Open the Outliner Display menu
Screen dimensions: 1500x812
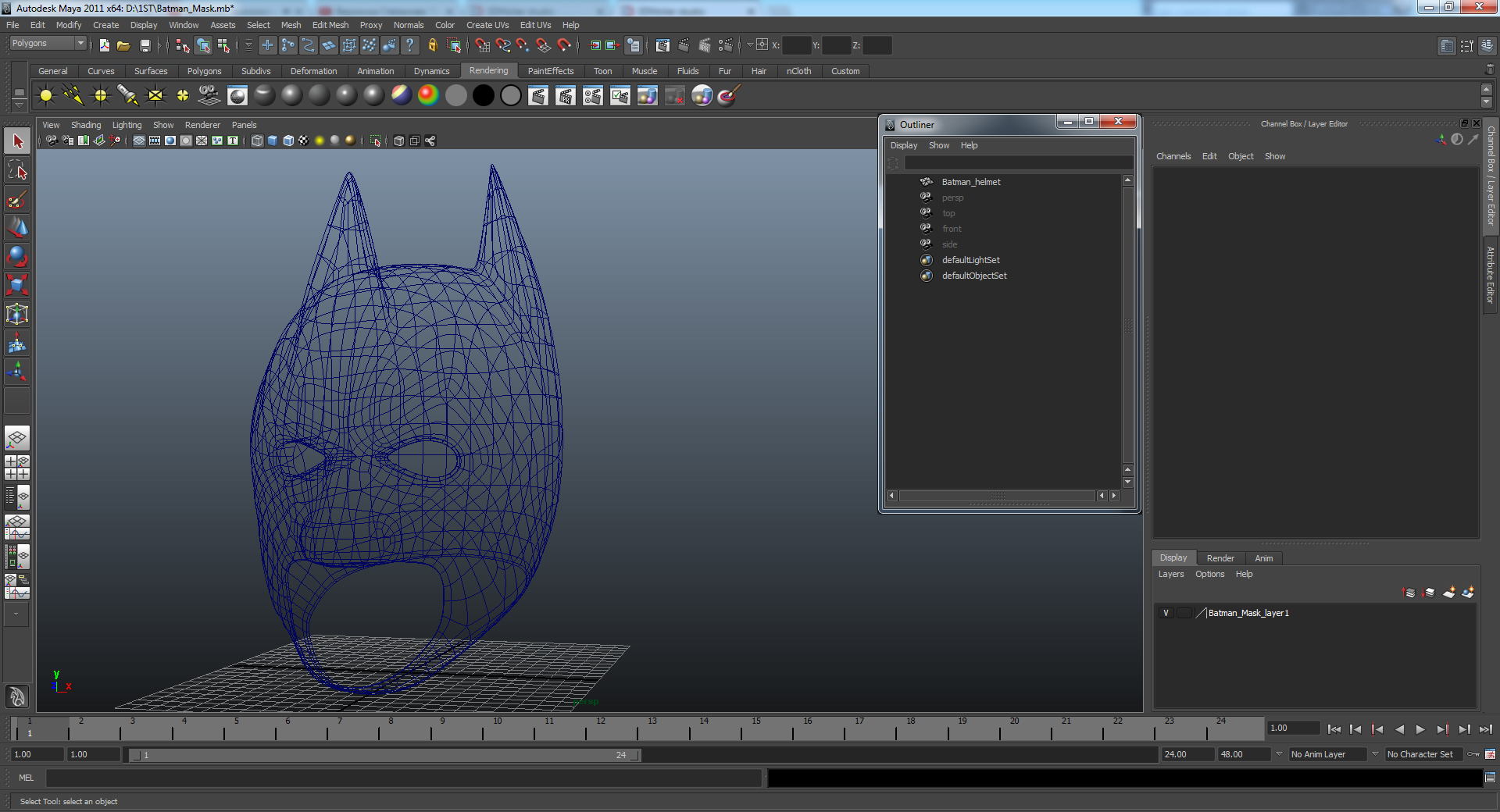[x=904, y=145]
